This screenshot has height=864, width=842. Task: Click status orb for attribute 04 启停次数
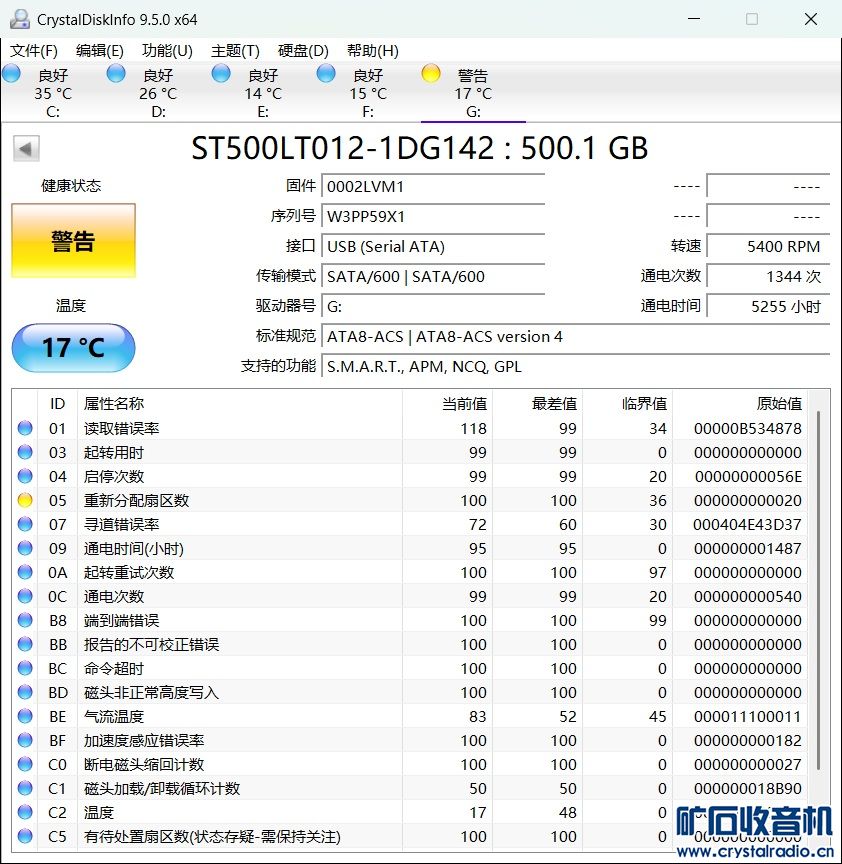coord(25,476)
